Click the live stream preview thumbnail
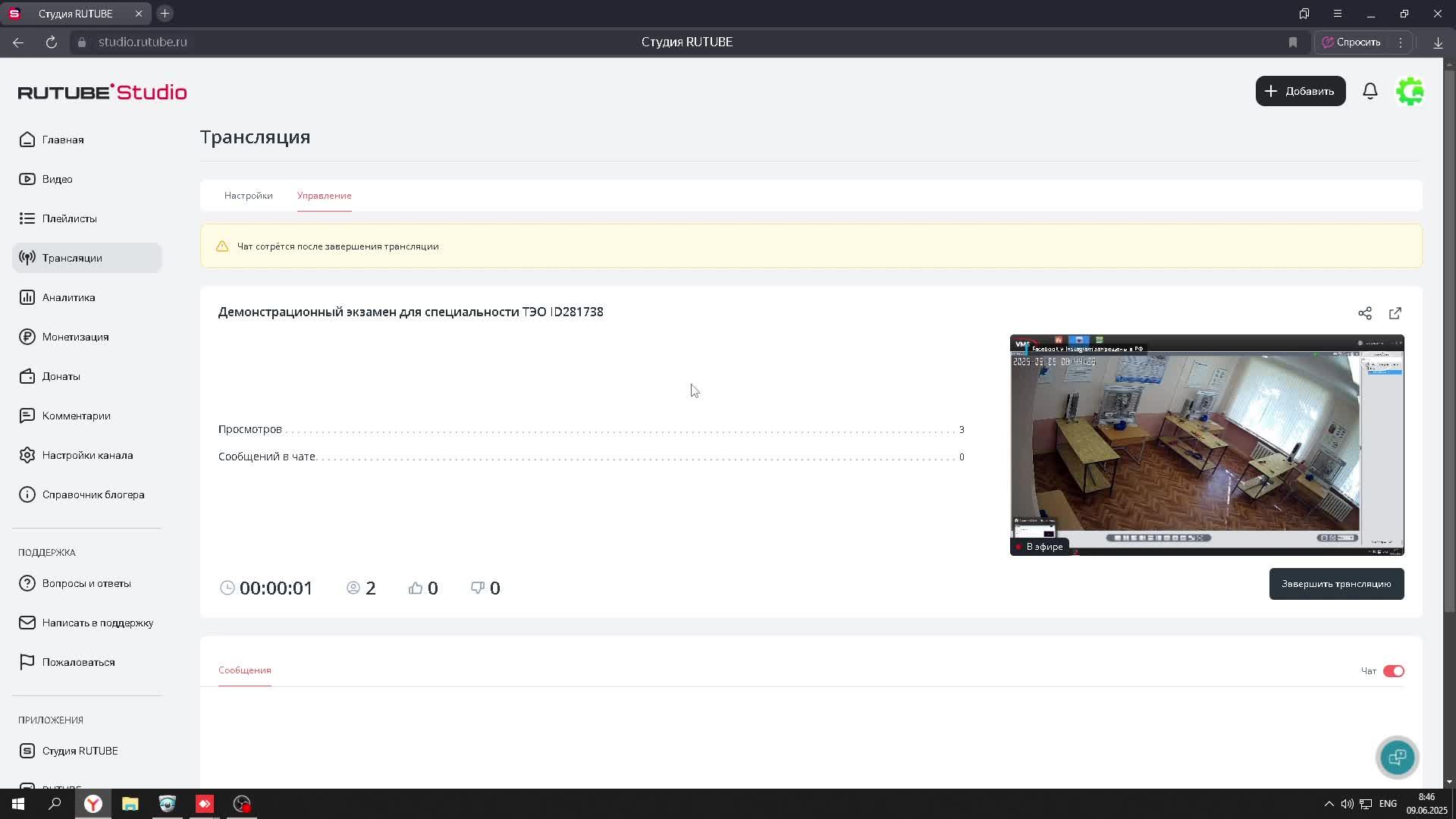The height and width of the screenshot is (819, 1456). 1207,445
